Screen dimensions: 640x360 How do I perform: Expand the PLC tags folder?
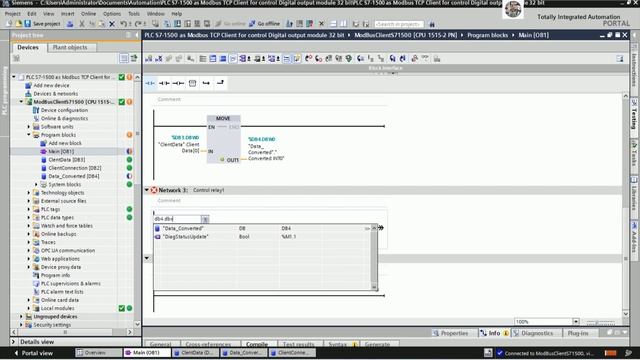coord(29,209)
